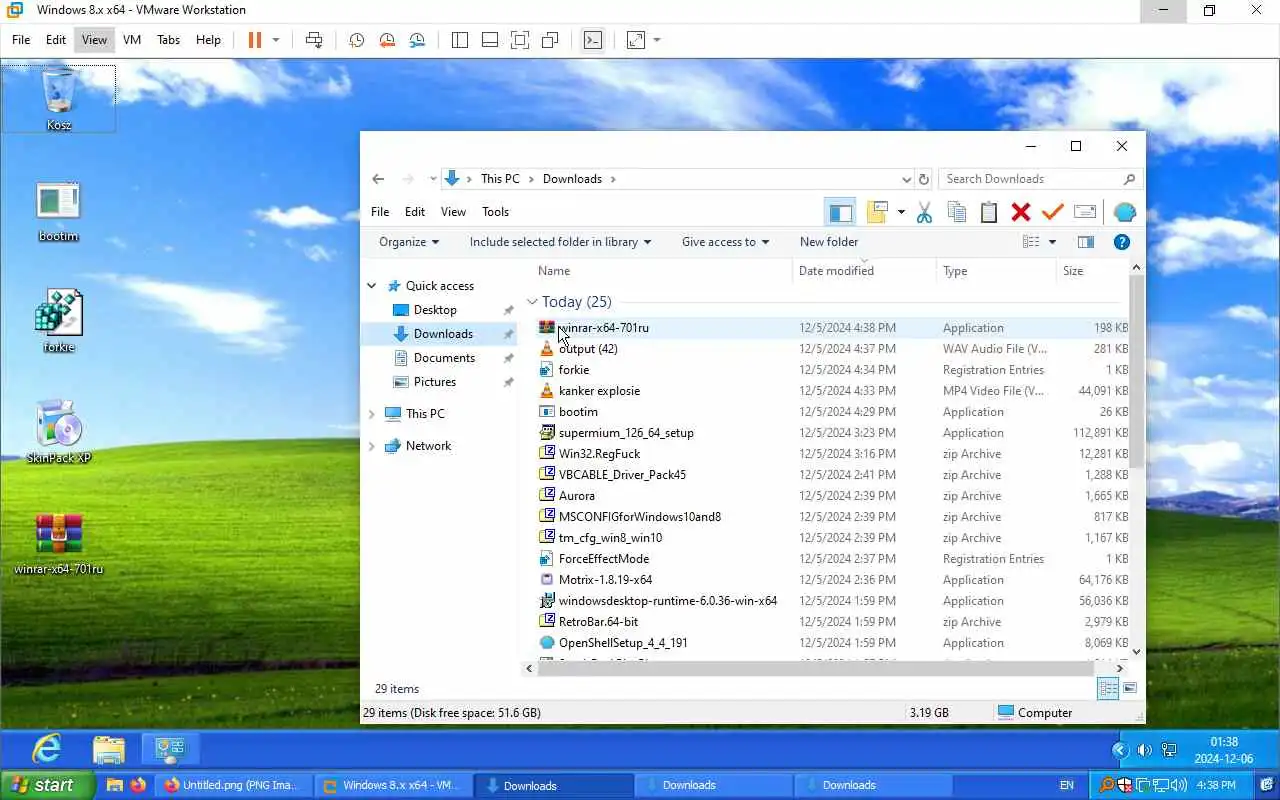
Task: Select the winrar-x64-701ru desktop icon
Action: 59,544
